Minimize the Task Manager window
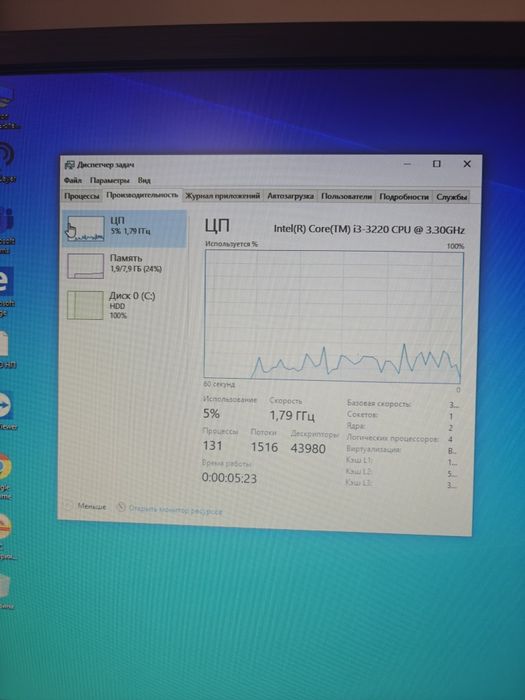 click(407, 164)
